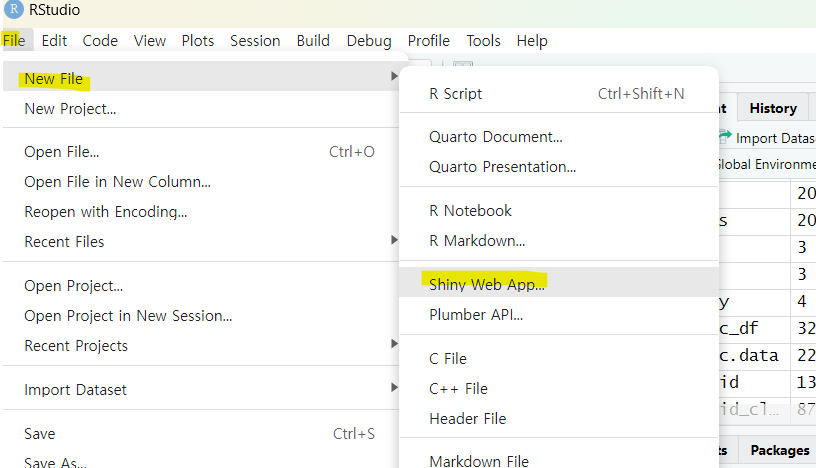Screen dimensions: 816x468
Task: Switch to the History tab
Action: pos(773,108)
